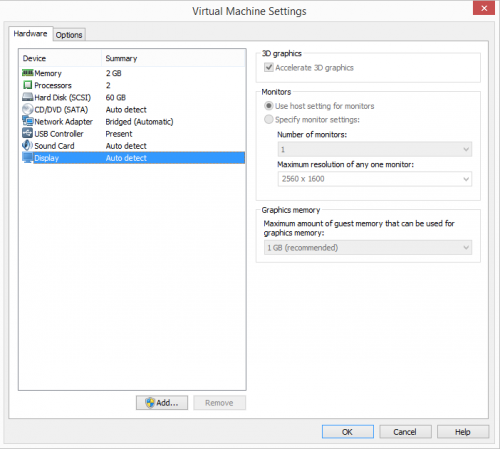Click the Memory device icon

tap(28, 73)
